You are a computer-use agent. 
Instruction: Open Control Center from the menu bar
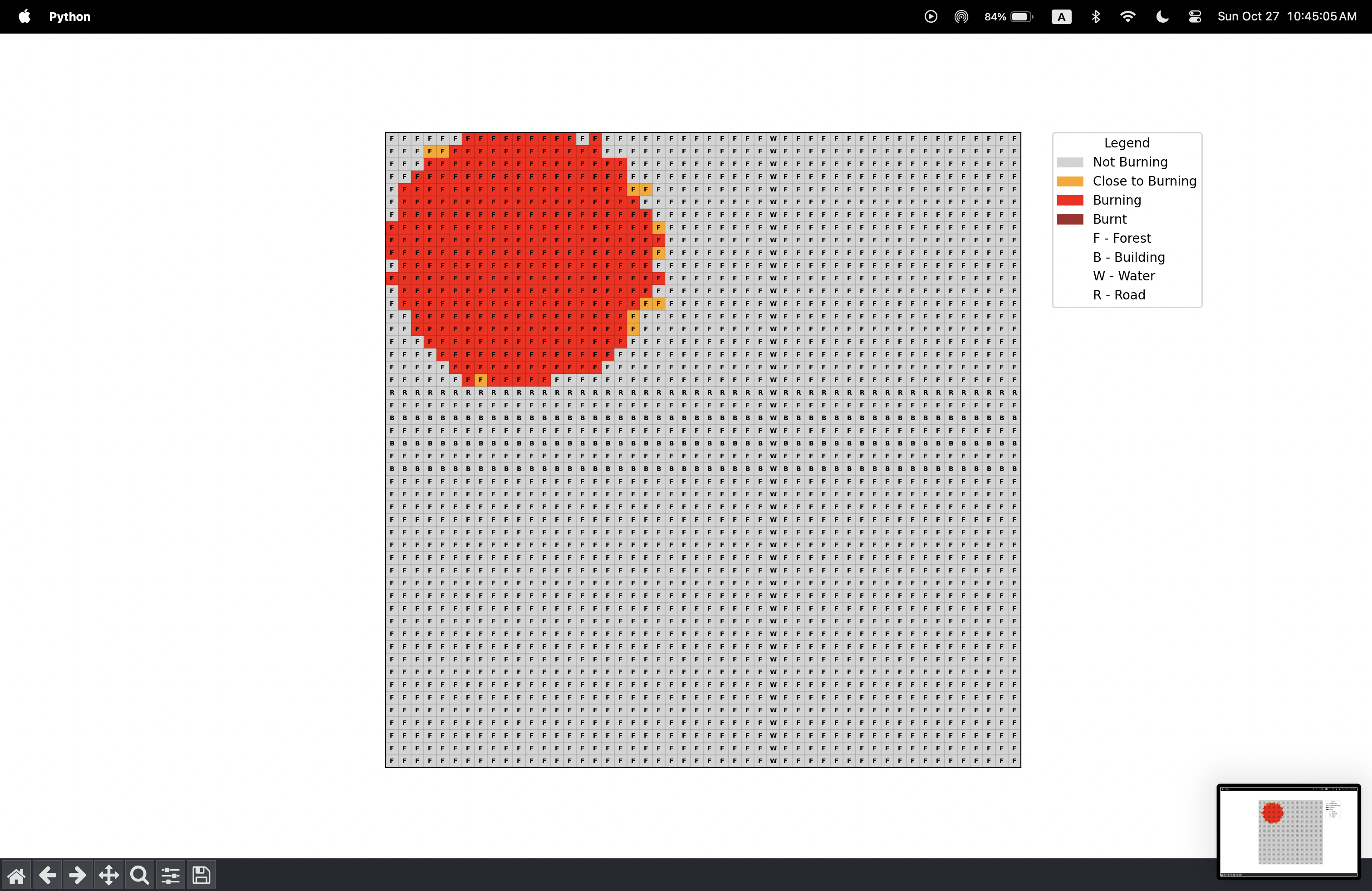[x=1195, y=16]
